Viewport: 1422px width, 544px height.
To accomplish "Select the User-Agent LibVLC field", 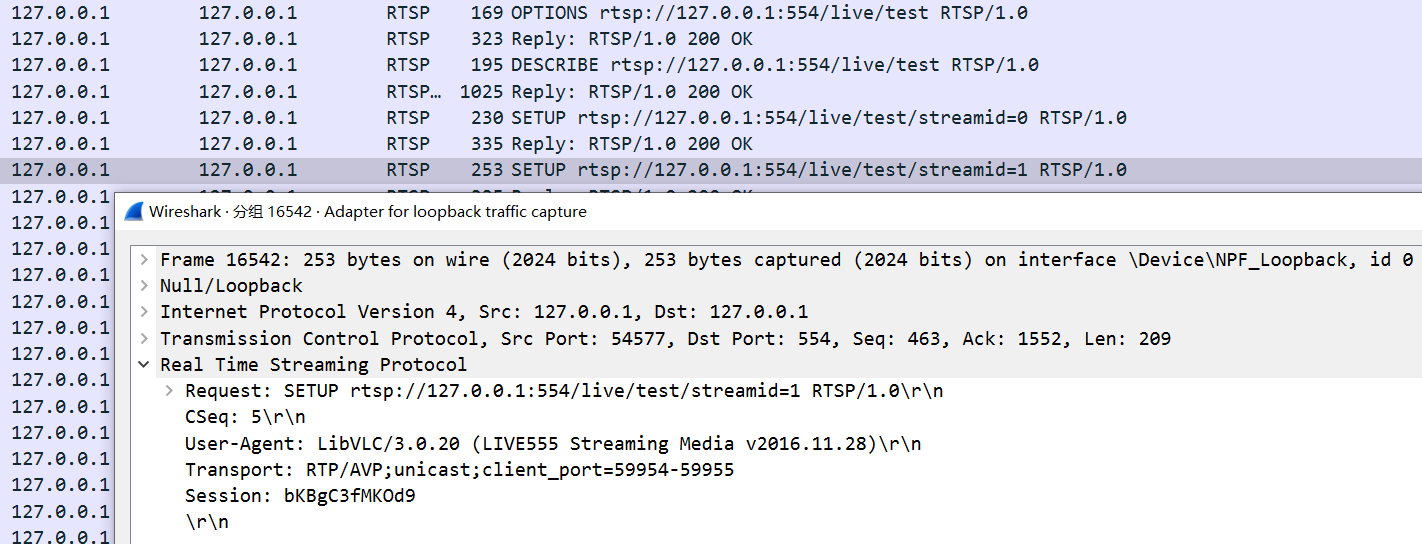I will (553, 443).
